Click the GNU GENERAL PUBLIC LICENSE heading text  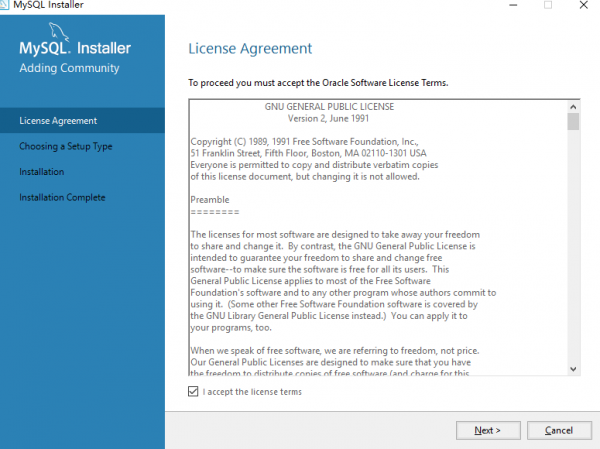329,107
